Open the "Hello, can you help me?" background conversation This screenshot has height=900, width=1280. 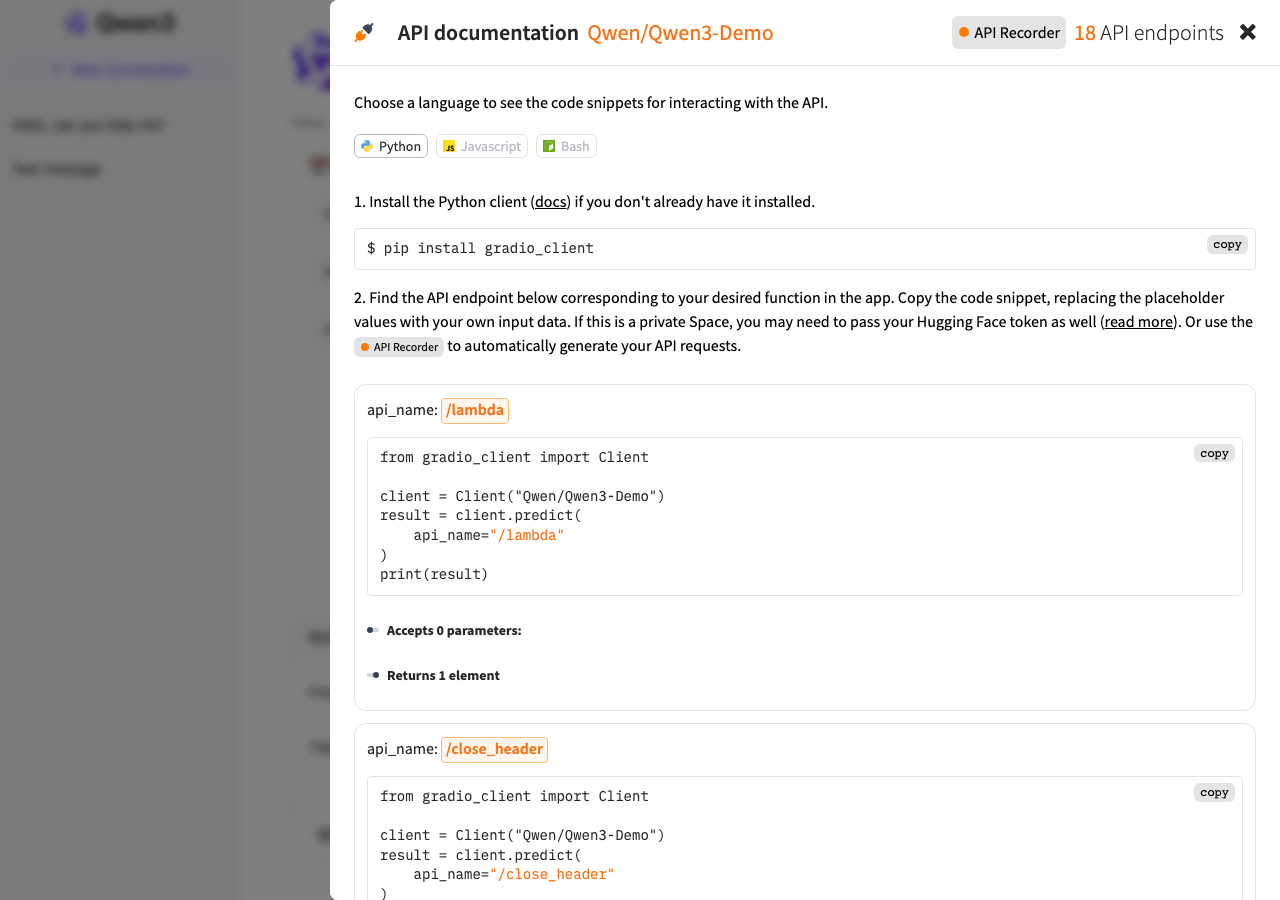[89, 125]
